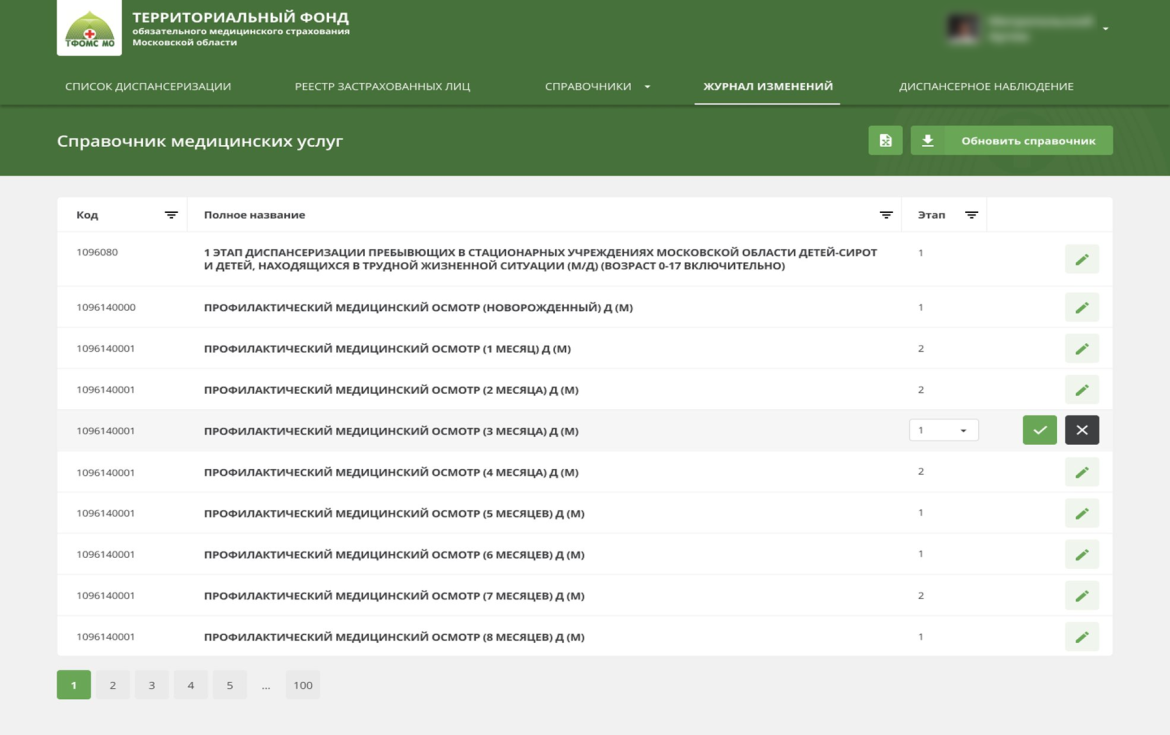
Task: Expand the Справочники menu arrow
Action: tap(647, 87)
